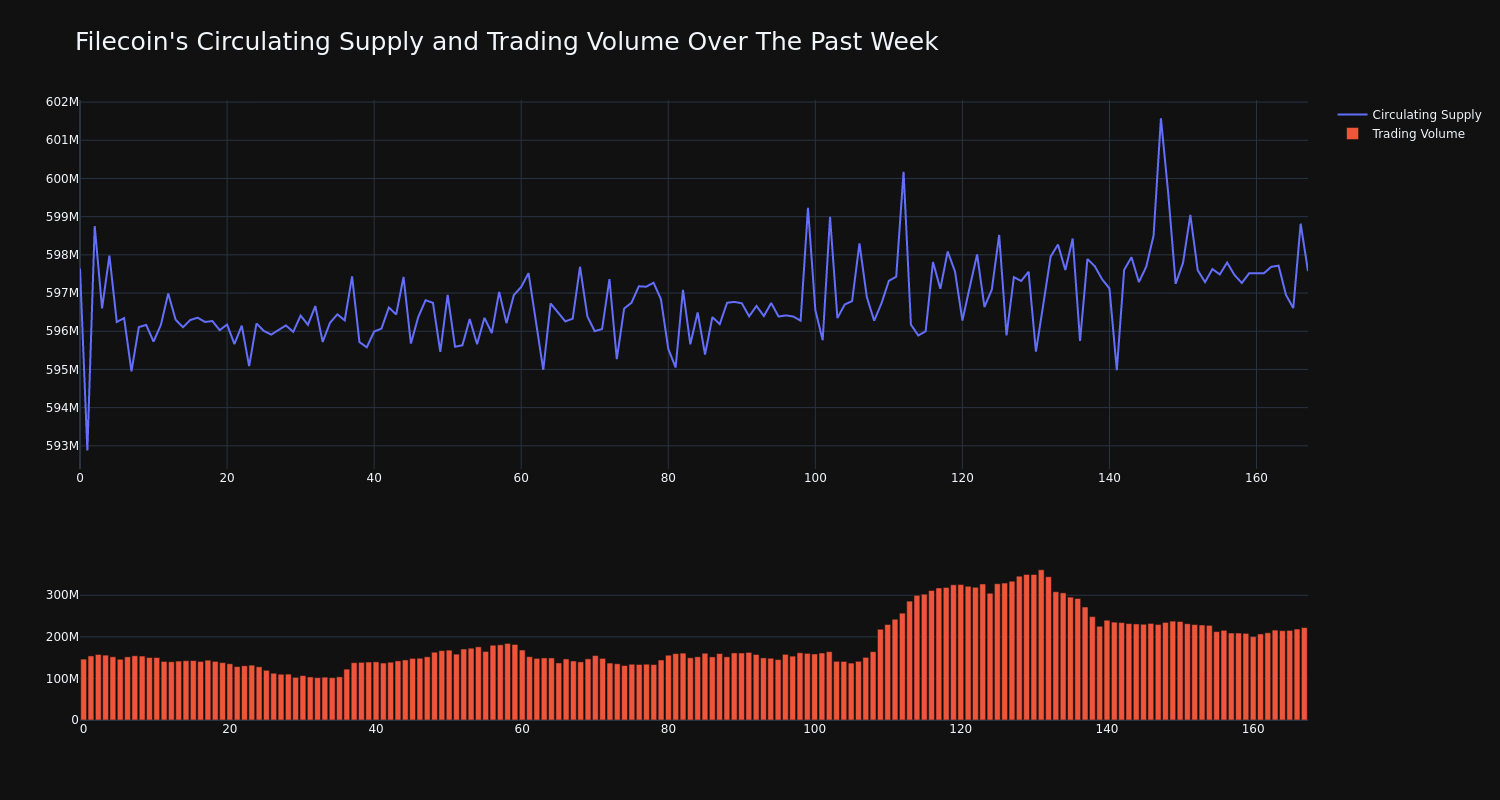The width and height of the screenshot is (1500, 800).
Task: Click the 140 tick on volume chart x-axis
Action: 1107,729
